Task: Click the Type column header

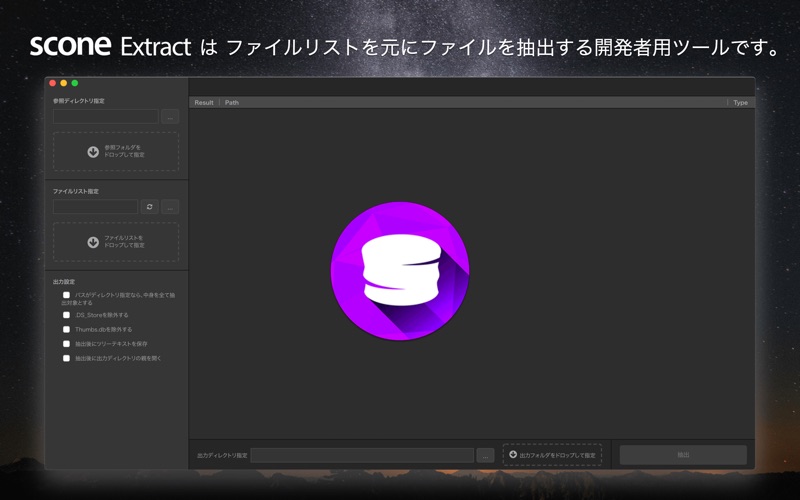Action: tap(740, 103)
